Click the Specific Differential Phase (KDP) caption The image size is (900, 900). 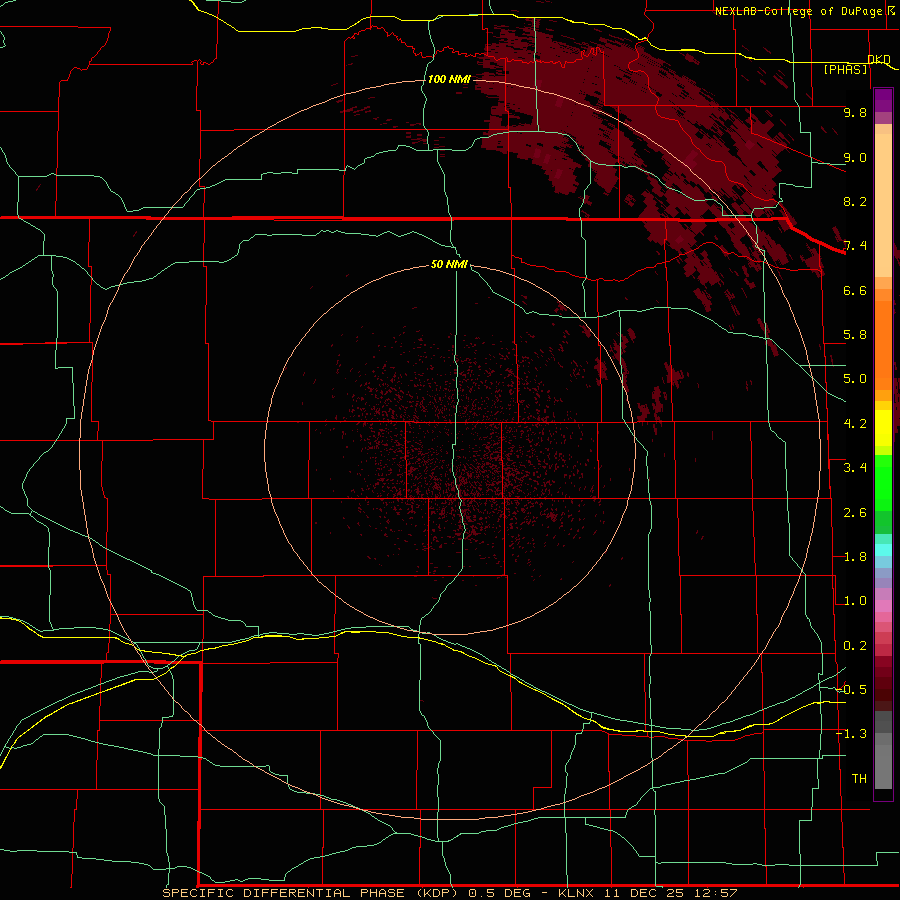312,893
